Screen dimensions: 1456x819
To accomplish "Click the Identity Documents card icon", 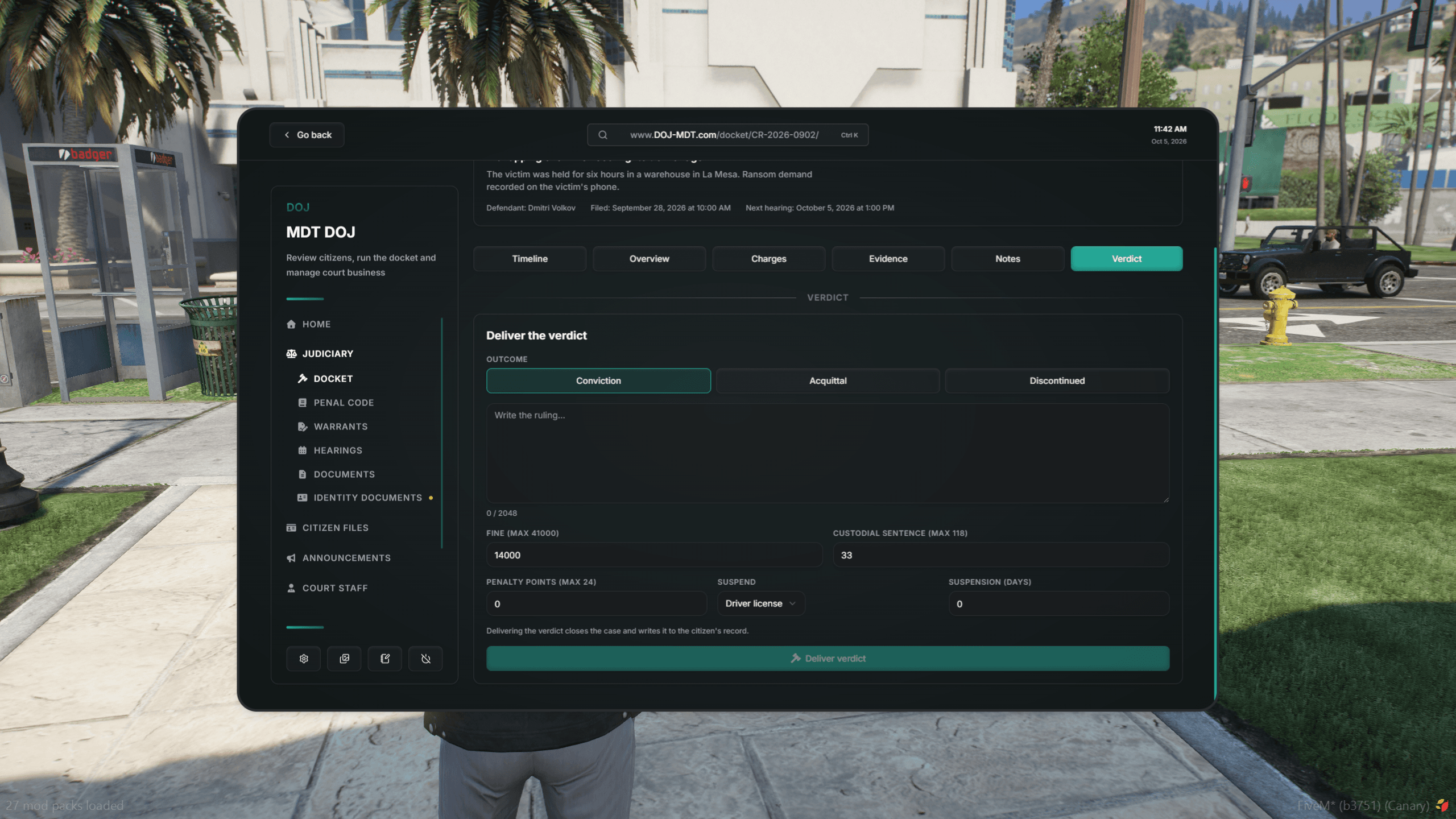I will pos(303,498).
